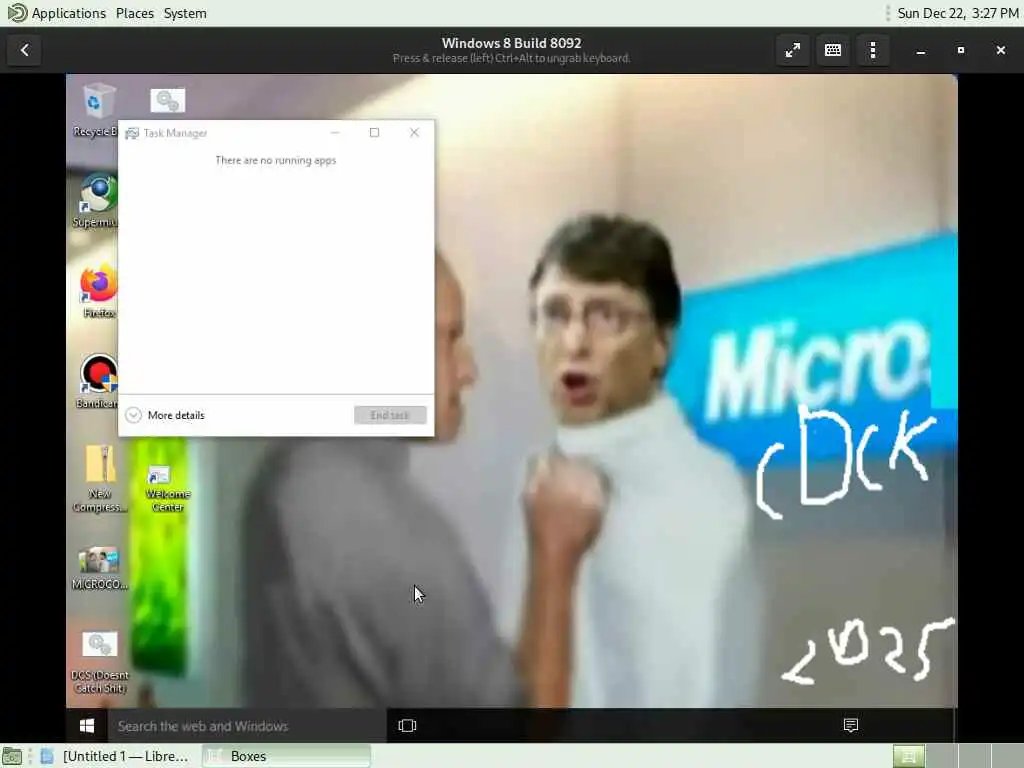Launch Firefox from the desktop
The width and height of the screenshot is (1024, 768).
click(98, 291)
